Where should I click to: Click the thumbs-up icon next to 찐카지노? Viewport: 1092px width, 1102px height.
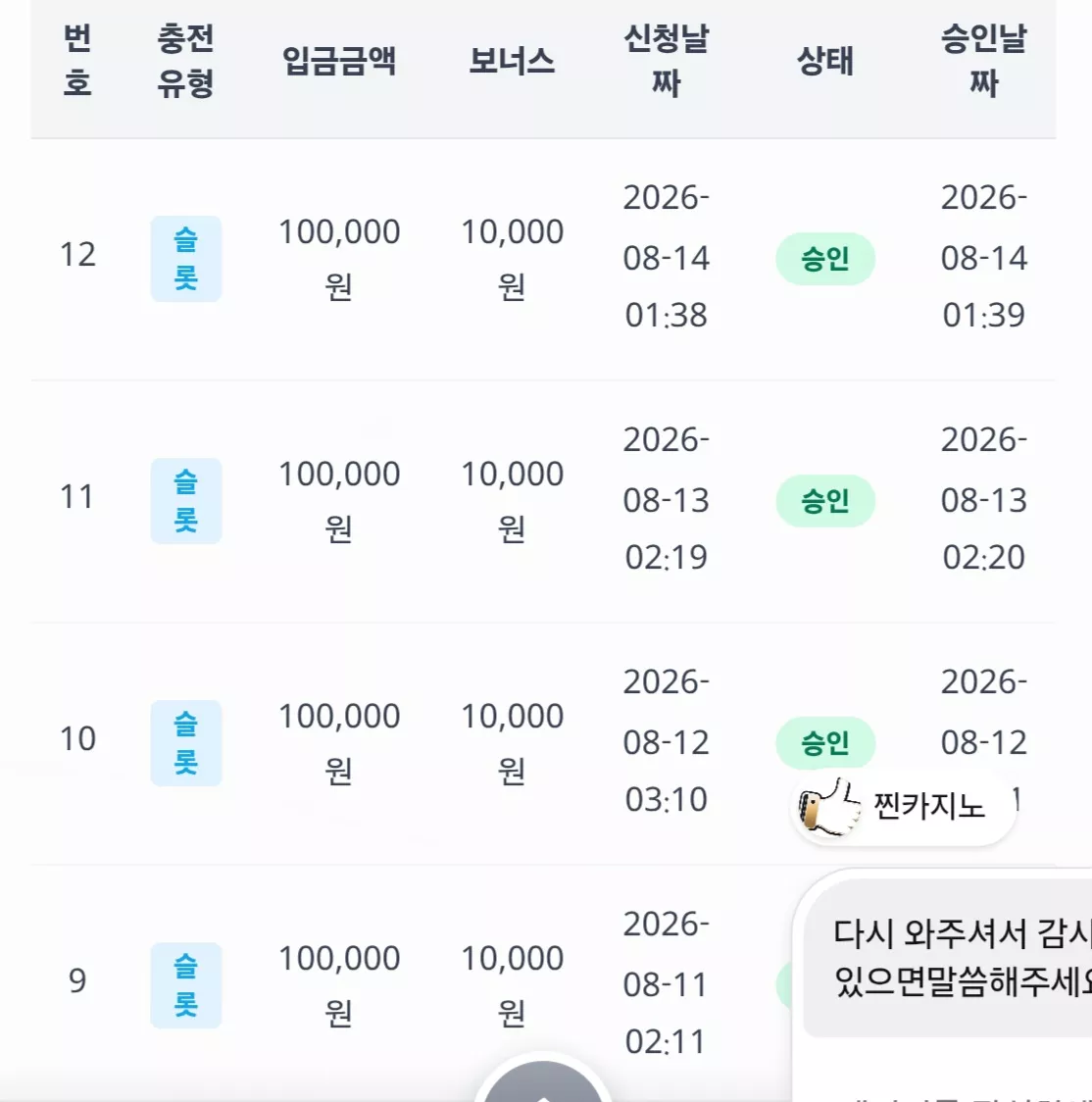point(829,806)
